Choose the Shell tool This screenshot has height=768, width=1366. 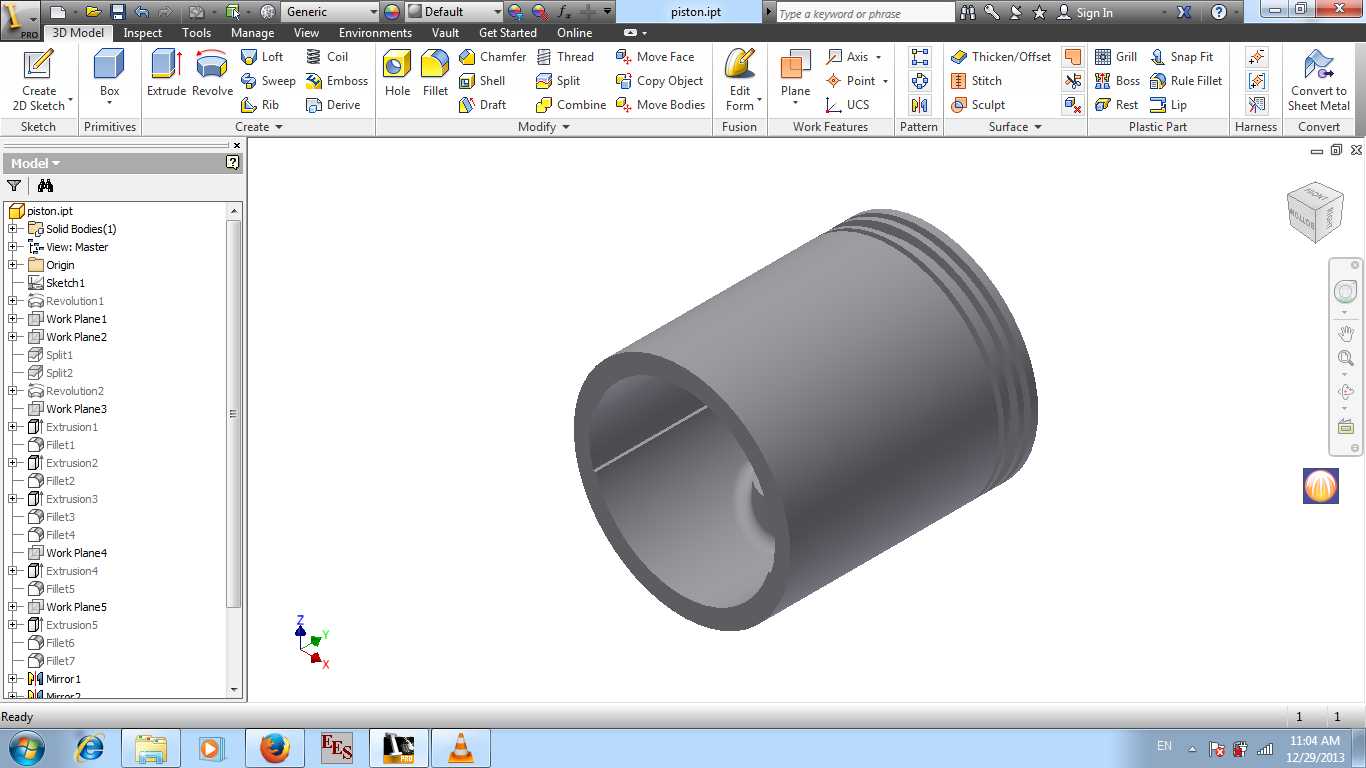pyautogui.click(x=482, y=81)
